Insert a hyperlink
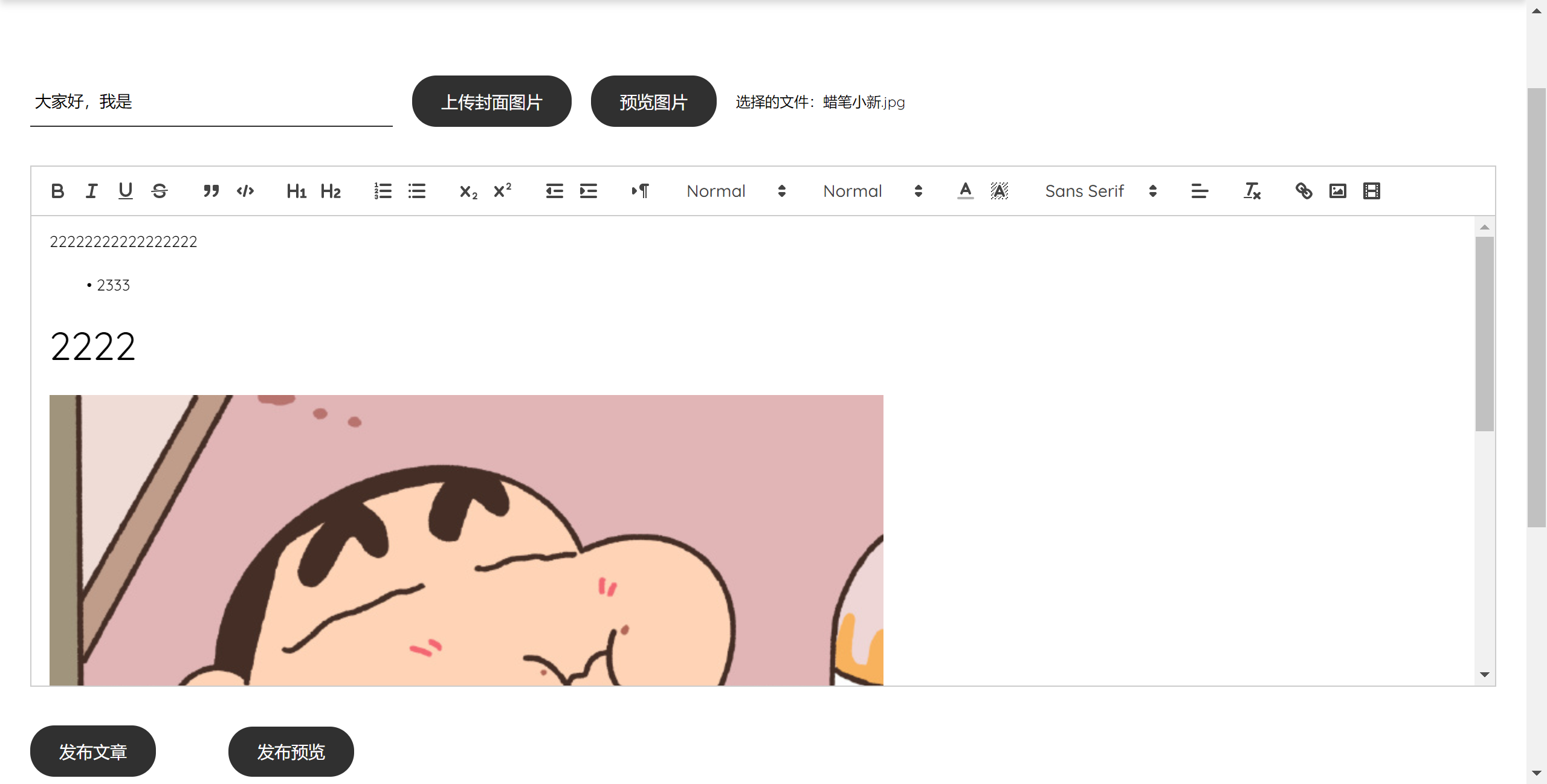The width and height of the screenshot is (1547, 784). click(x=1303, y=191)
